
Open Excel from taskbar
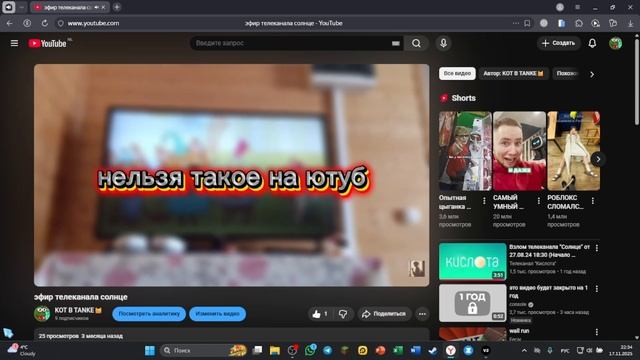pos(398,350)
